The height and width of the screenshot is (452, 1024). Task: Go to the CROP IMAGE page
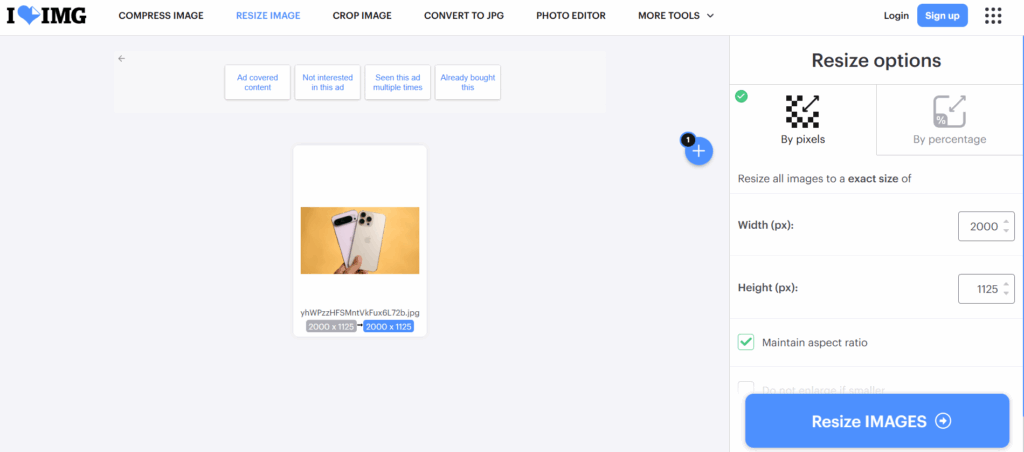tap(362, 16)
